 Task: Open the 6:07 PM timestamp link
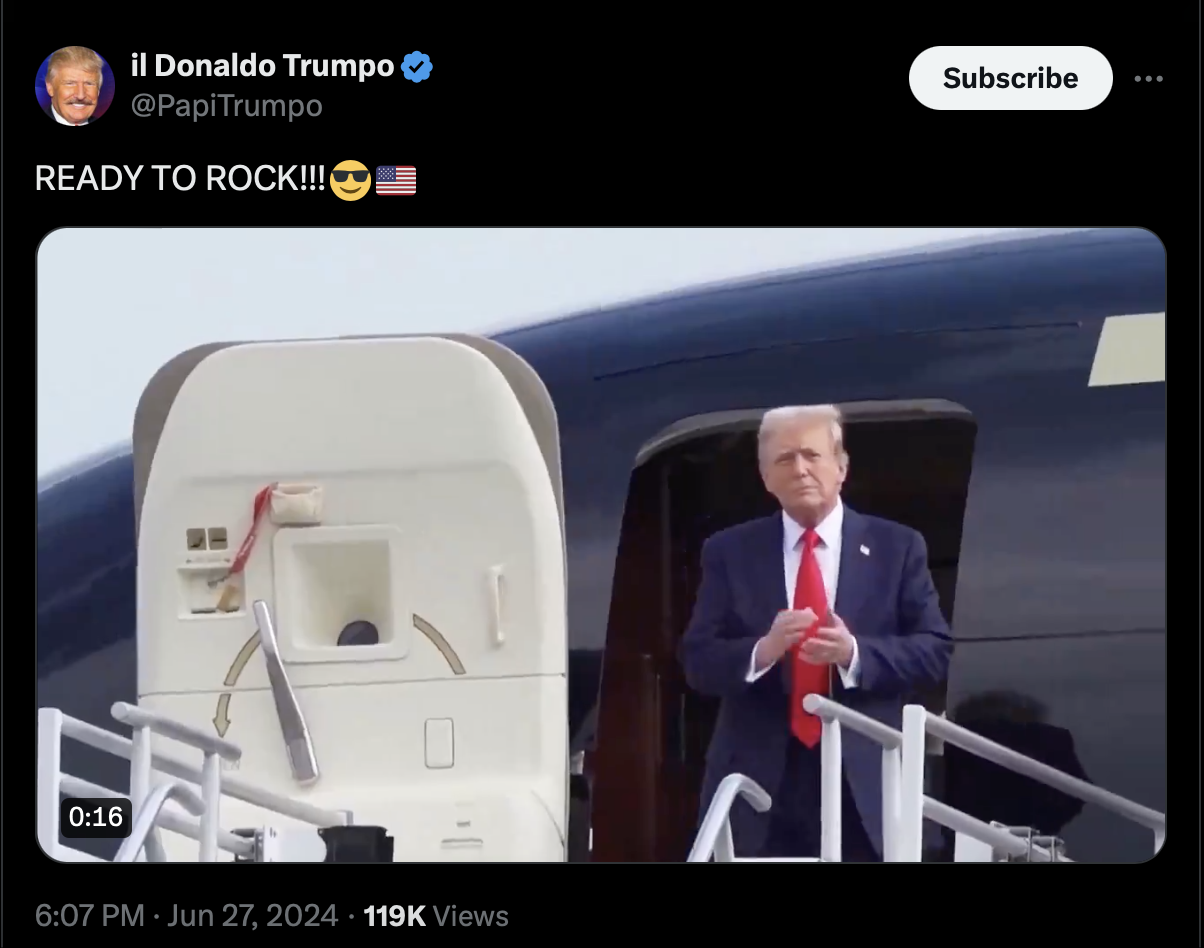coord(90,916)
